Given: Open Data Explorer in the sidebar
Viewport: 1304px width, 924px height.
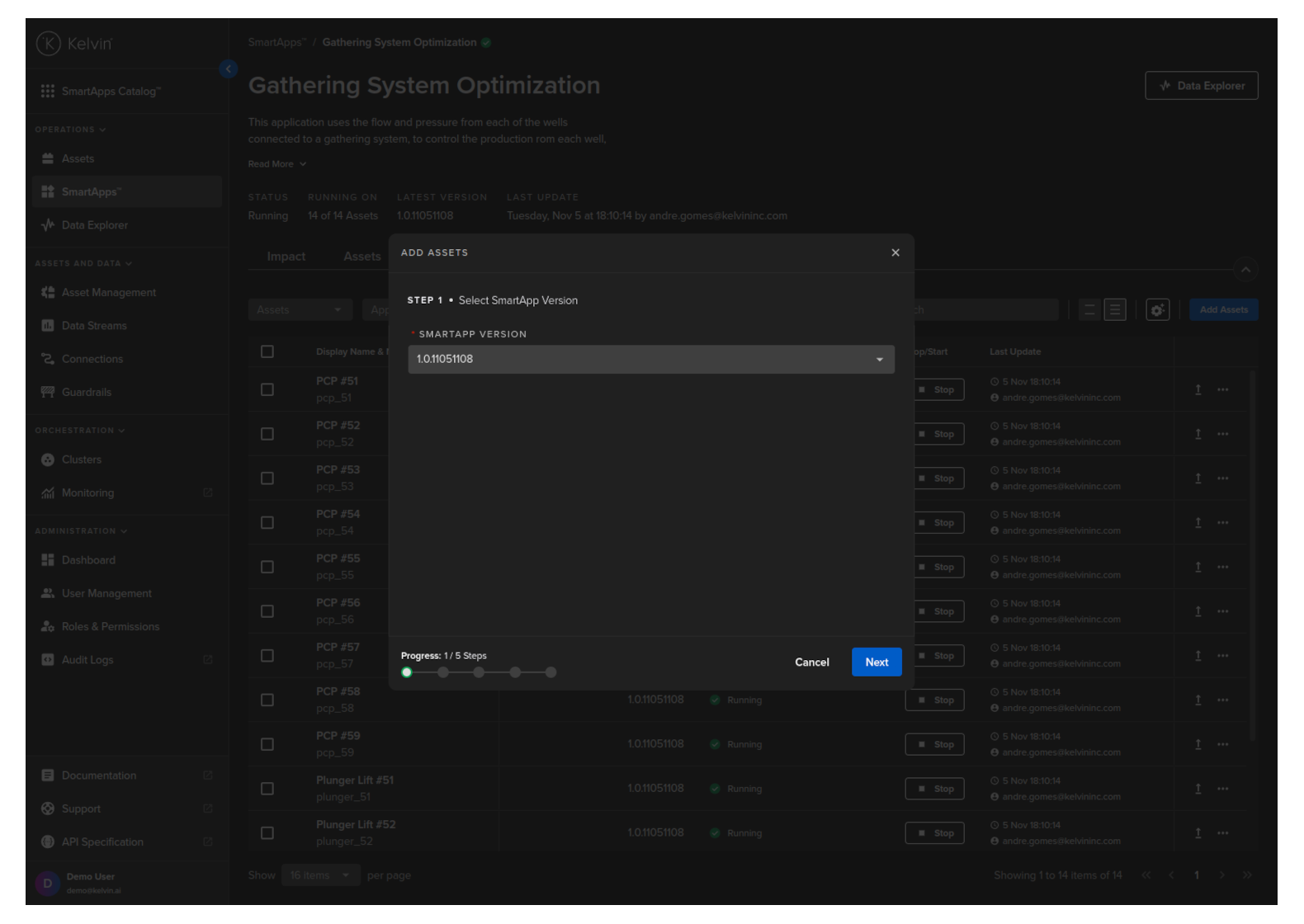Looking at the screenshot, I should 94,225.
